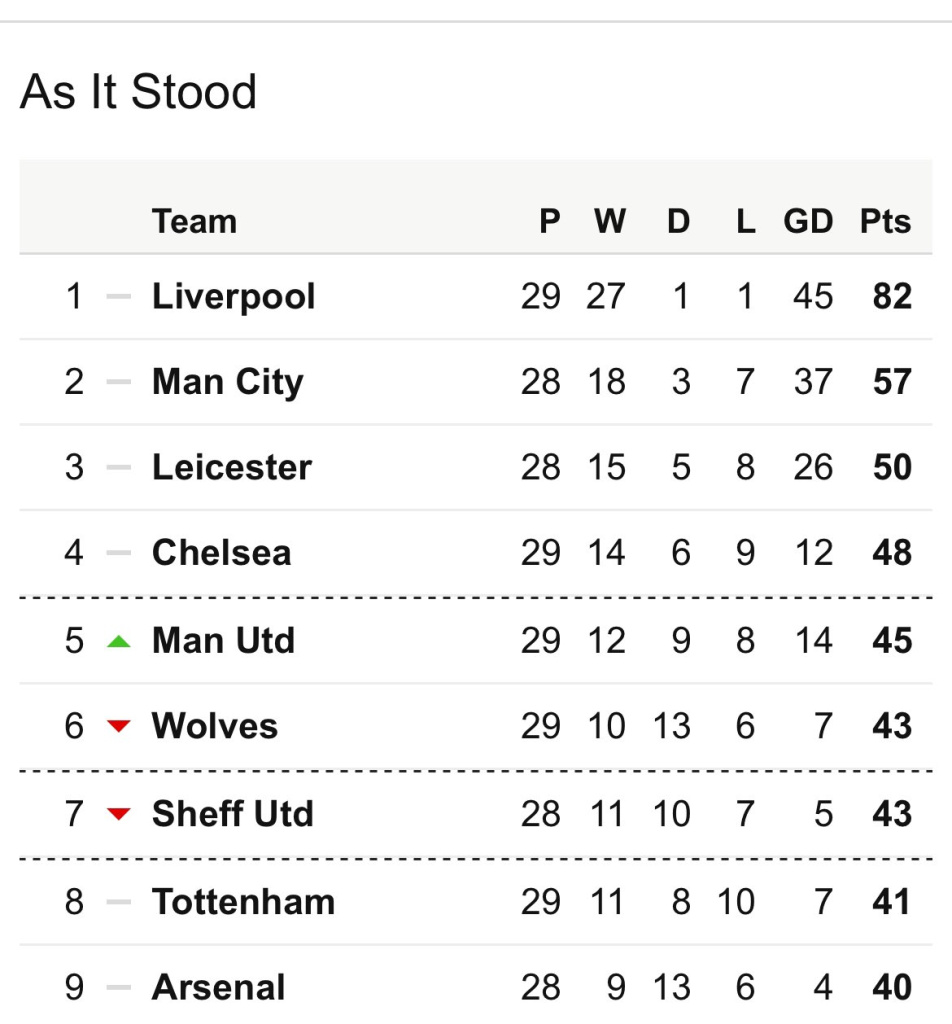
Task: Select the Tottenham team name
Action: (243, 902)
